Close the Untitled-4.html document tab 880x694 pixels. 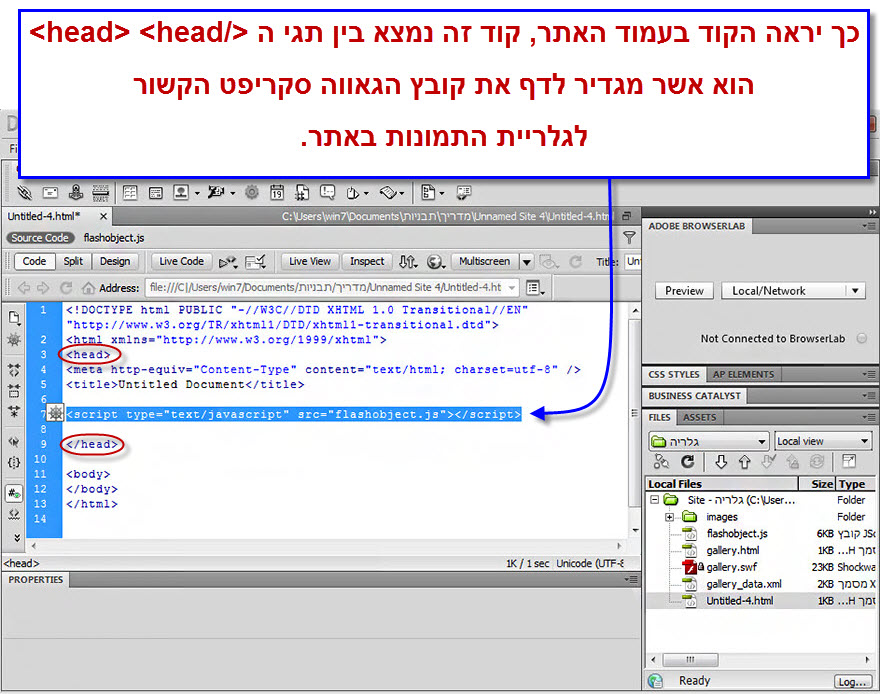tap(103, 216)
